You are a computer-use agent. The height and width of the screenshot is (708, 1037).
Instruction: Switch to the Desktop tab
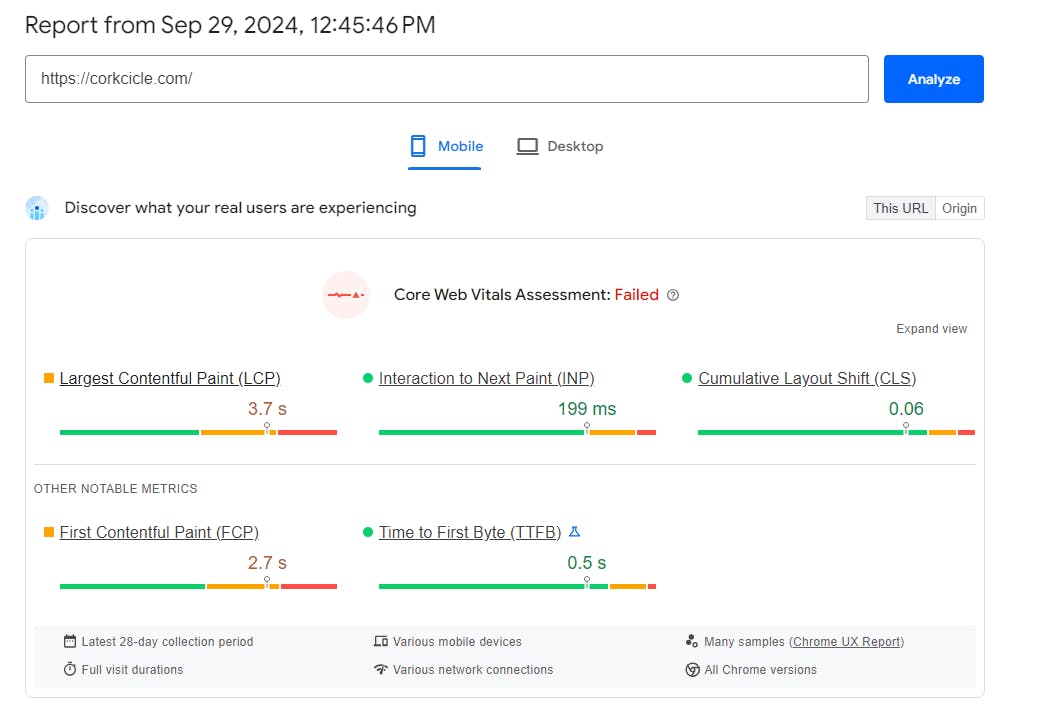click(x=560, y=147)
